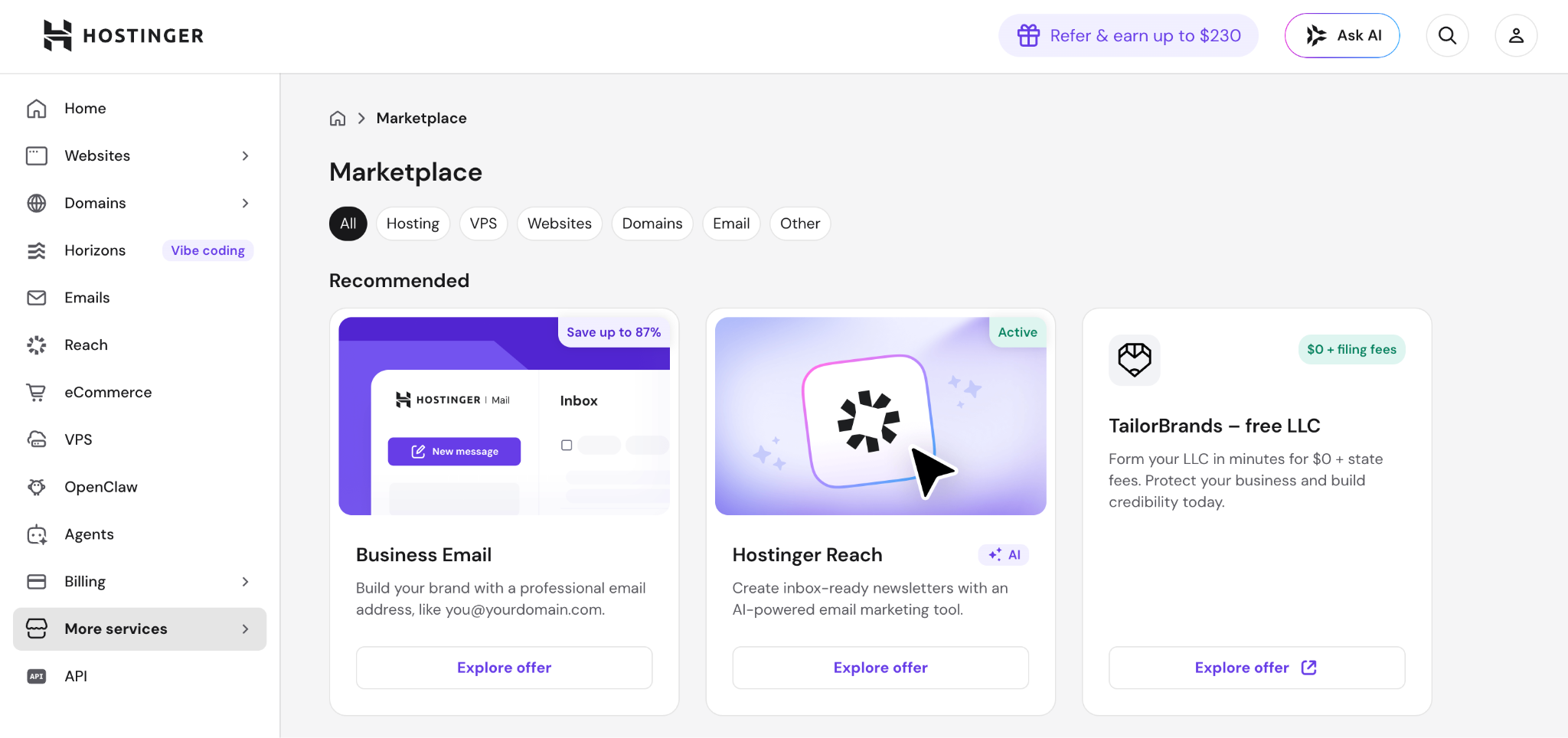The image size is (1568, 738).
Task: Explore offer for Hostinger Reach
Action: tap(880, 668)
